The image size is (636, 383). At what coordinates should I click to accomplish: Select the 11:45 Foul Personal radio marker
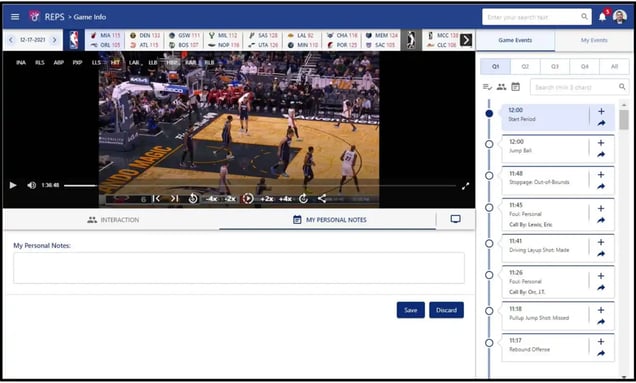point(489,208)
